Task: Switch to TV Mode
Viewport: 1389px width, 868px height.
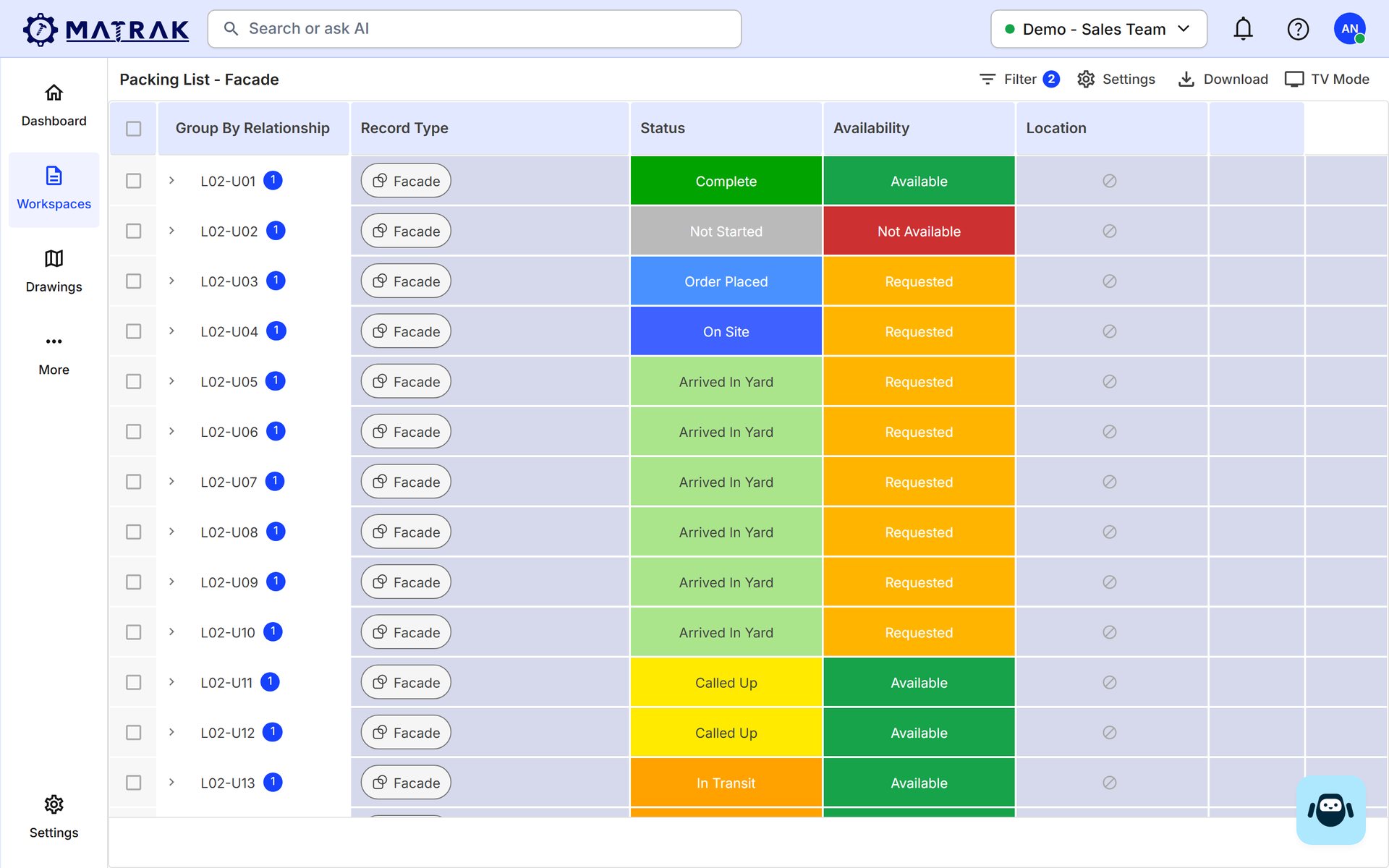Action: point(1327,79)
